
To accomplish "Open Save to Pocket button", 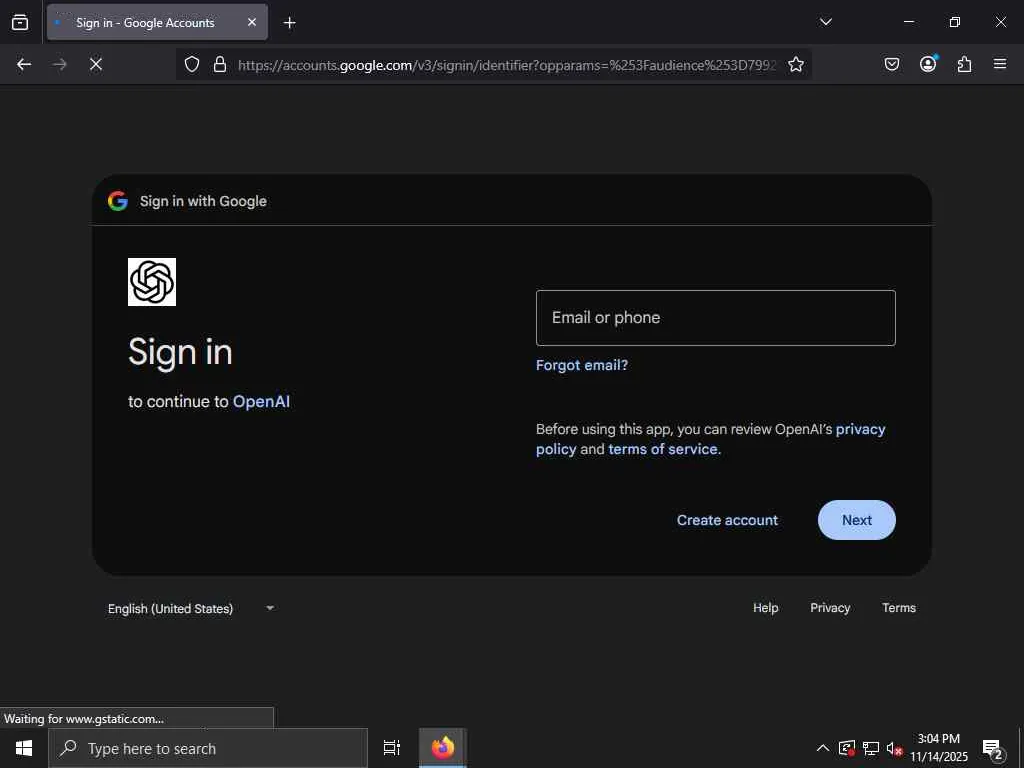I will (x=891, y=64).
